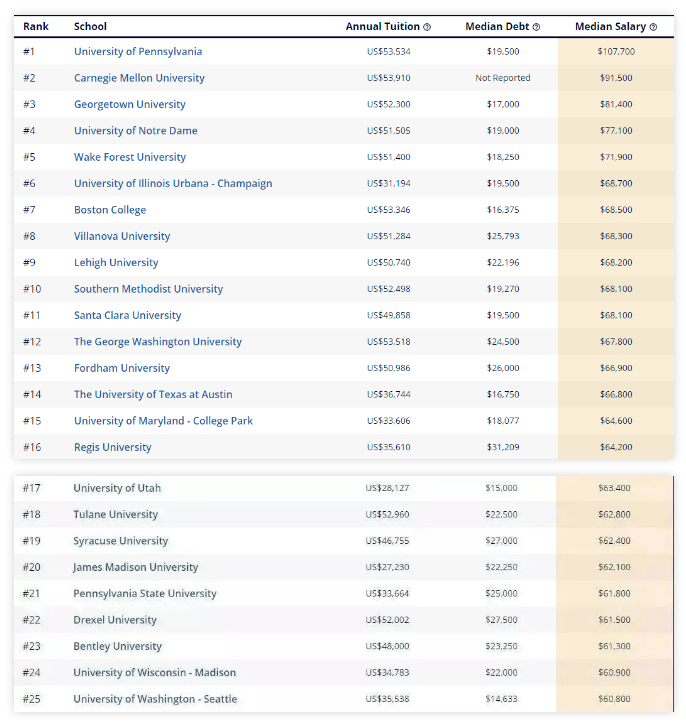Image resolution: width=686 pixels, height=726 pixels.
Task: Click the $81,400 salary cell
Action: 616,104
